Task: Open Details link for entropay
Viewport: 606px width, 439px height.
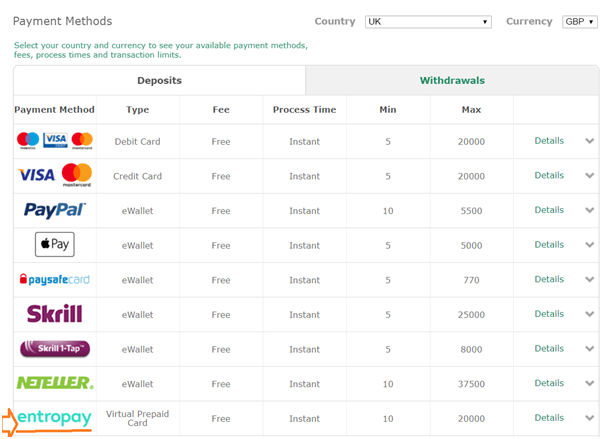Action: pyautogui.click(x=549, y=418)
